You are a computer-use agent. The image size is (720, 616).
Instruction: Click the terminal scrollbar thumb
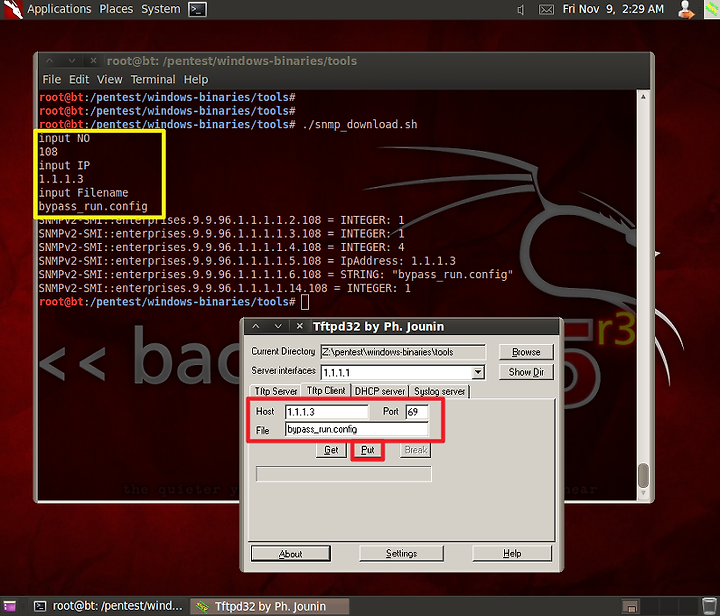point(643,476)
